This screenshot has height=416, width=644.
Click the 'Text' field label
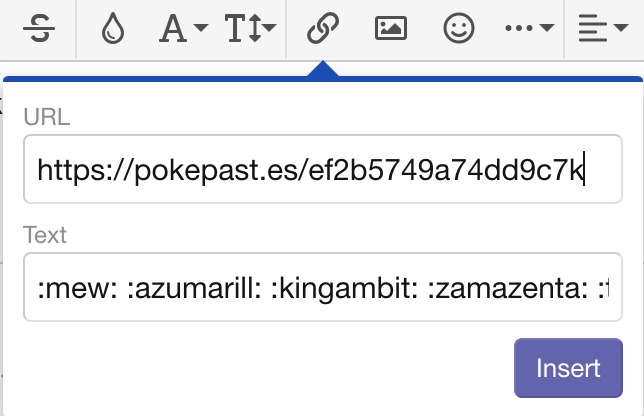[44, 235]
